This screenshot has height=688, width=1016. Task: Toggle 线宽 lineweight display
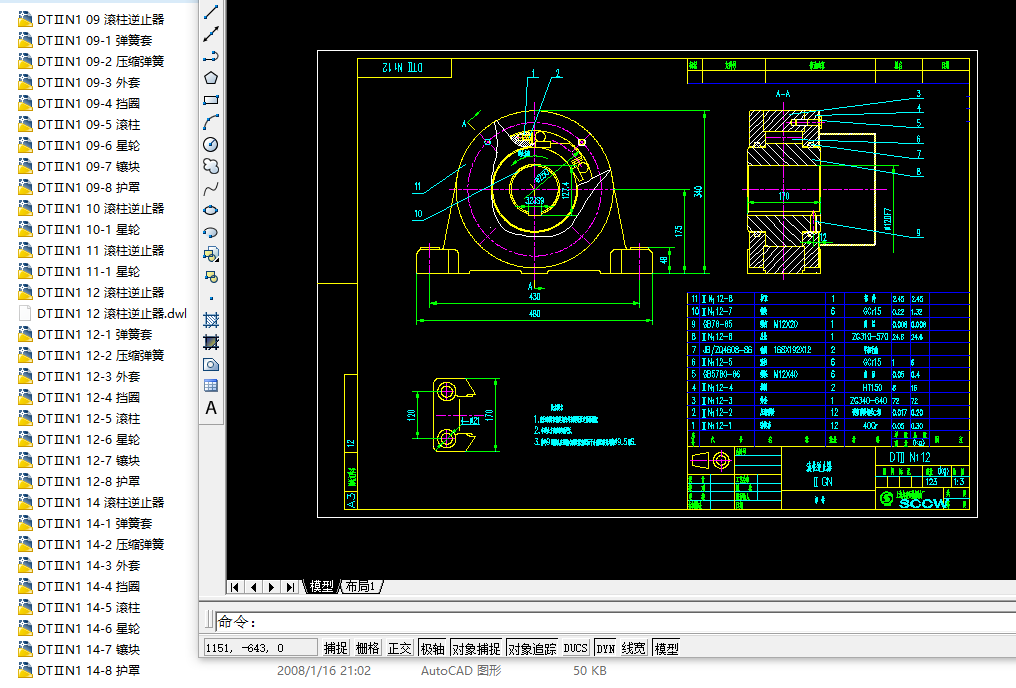click(633, 648)
